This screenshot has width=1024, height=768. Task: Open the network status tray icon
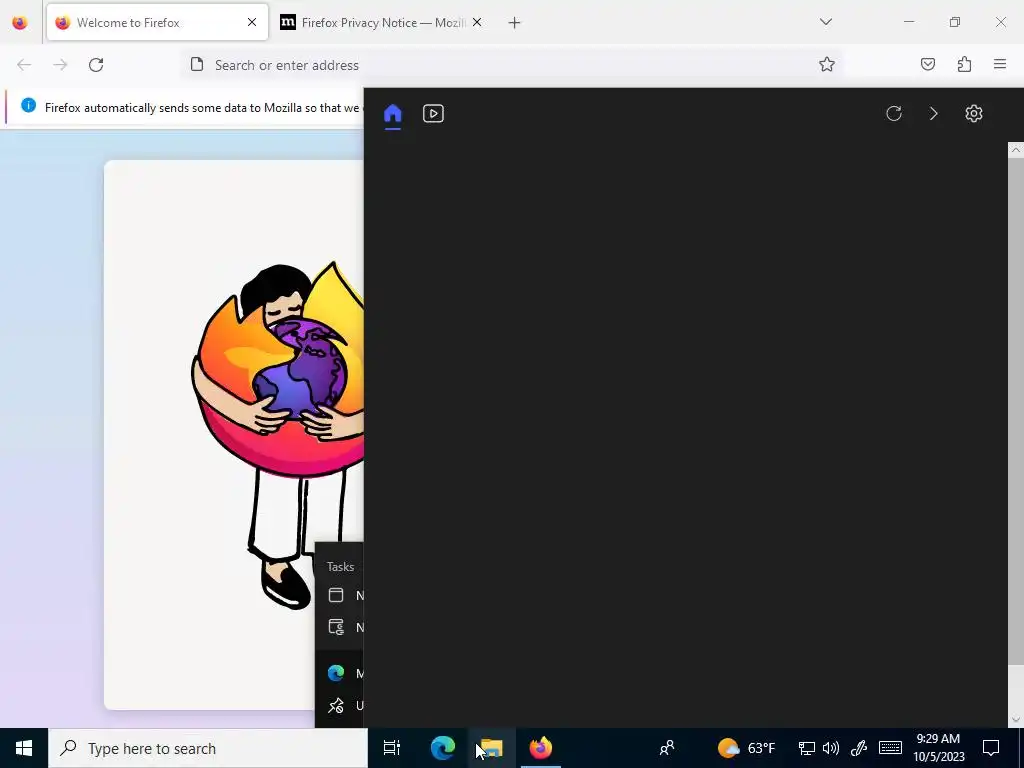pyautogui.click(x=807, y=748)
